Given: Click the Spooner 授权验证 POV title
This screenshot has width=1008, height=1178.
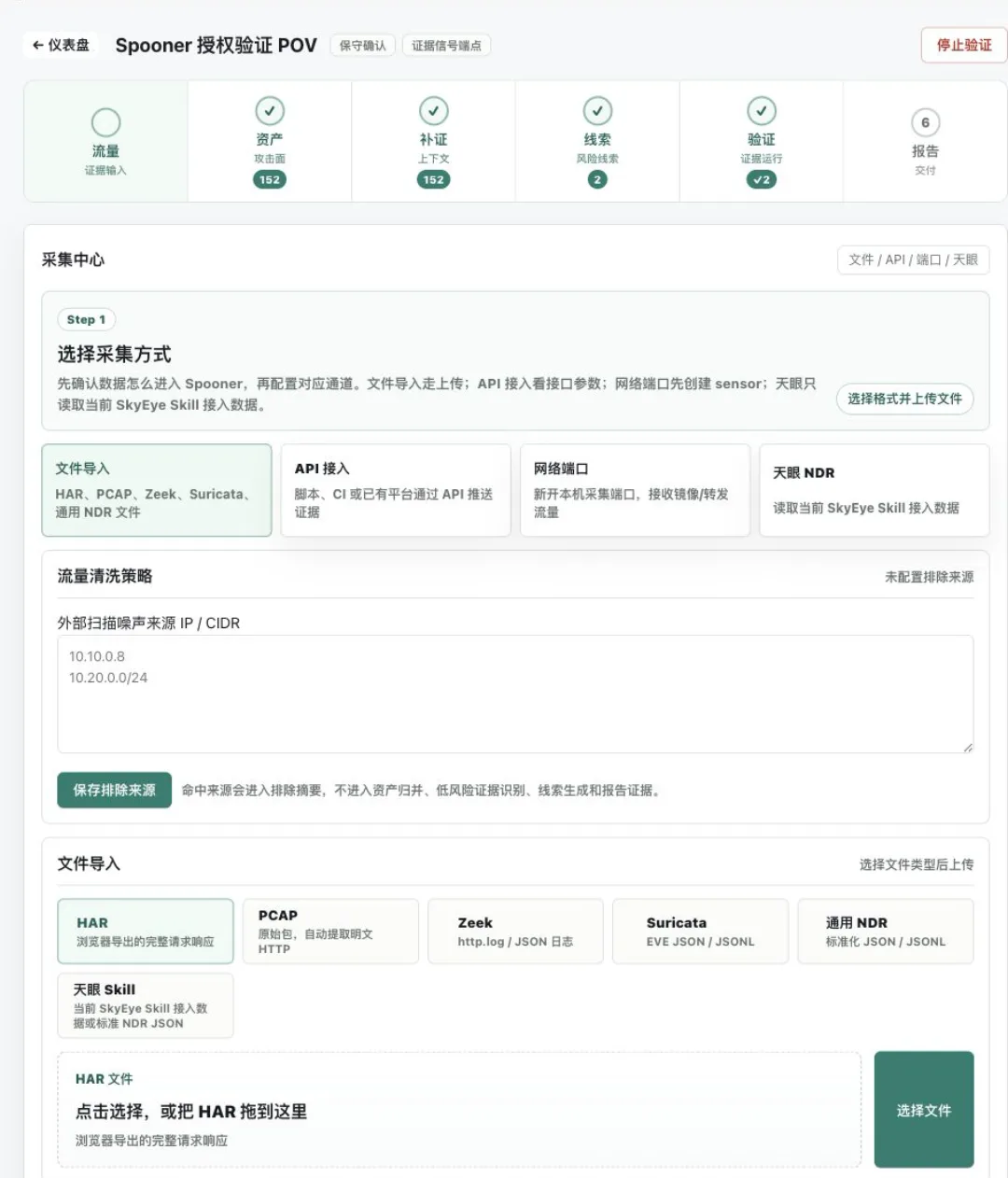Looking at the screenshot, I should (x=216, y=45).
